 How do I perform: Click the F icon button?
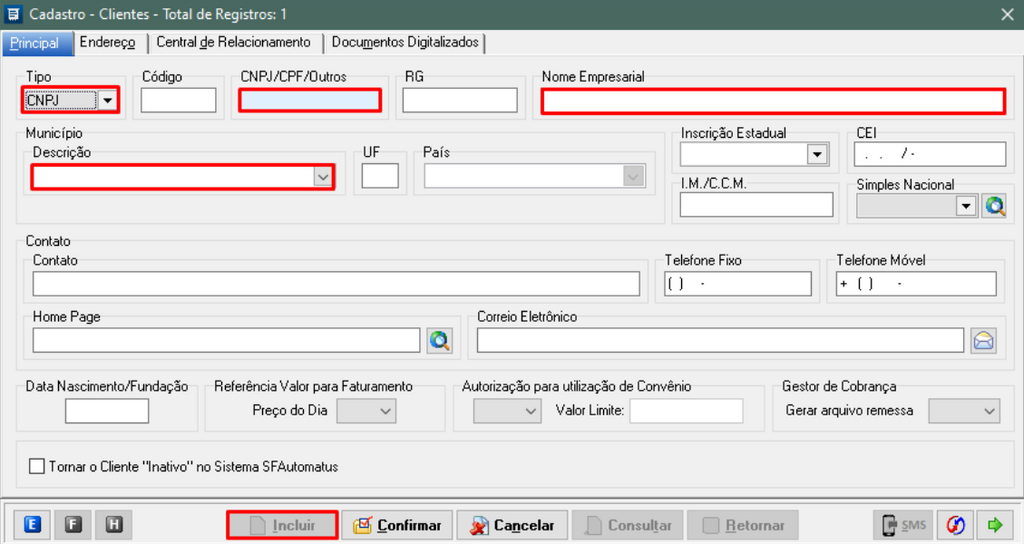(73, 524)
